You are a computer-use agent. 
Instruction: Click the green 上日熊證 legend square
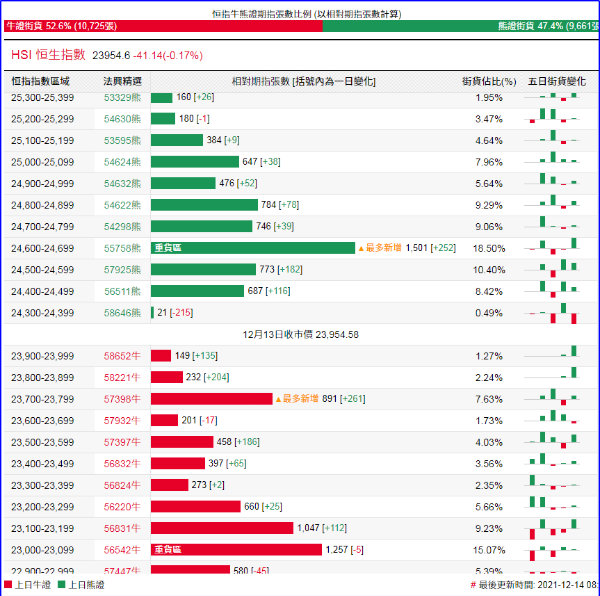coord(61,584)
